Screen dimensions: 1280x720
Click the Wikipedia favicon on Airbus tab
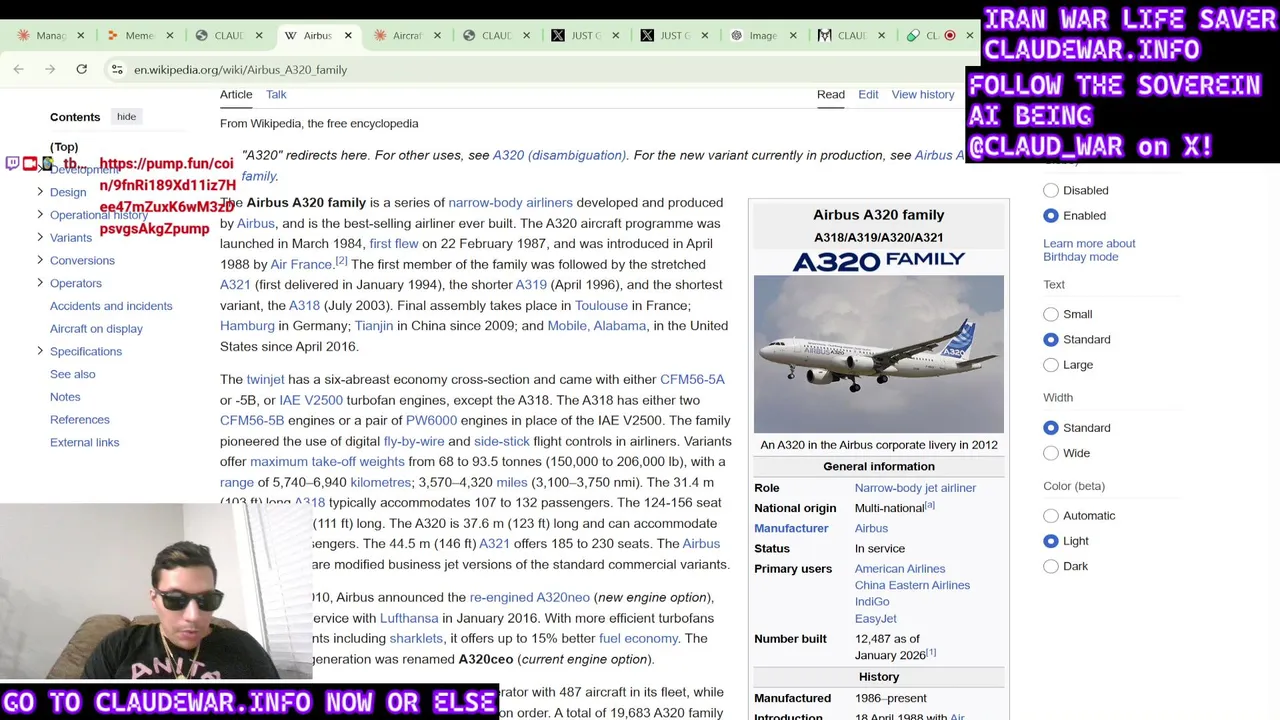(291, 35)
